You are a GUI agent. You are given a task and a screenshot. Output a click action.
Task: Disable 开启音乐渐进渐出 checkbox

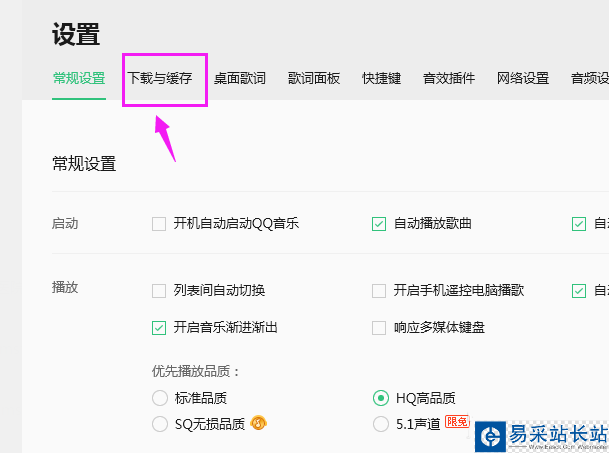(159, 328)
